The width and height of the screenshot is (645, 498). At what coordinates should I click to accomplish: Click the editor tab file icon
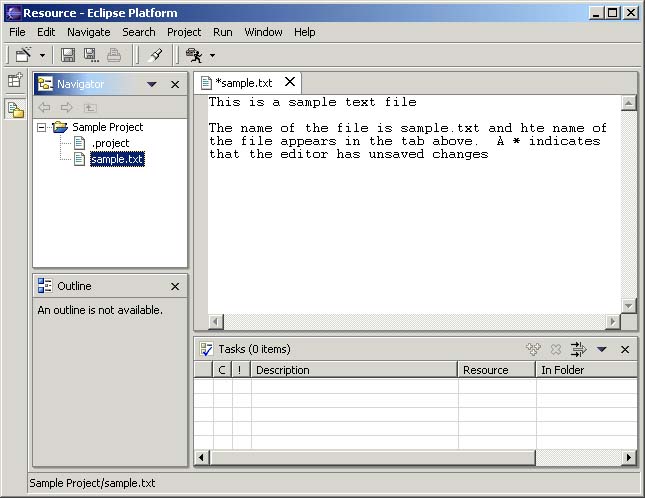(x=206, y=83)
